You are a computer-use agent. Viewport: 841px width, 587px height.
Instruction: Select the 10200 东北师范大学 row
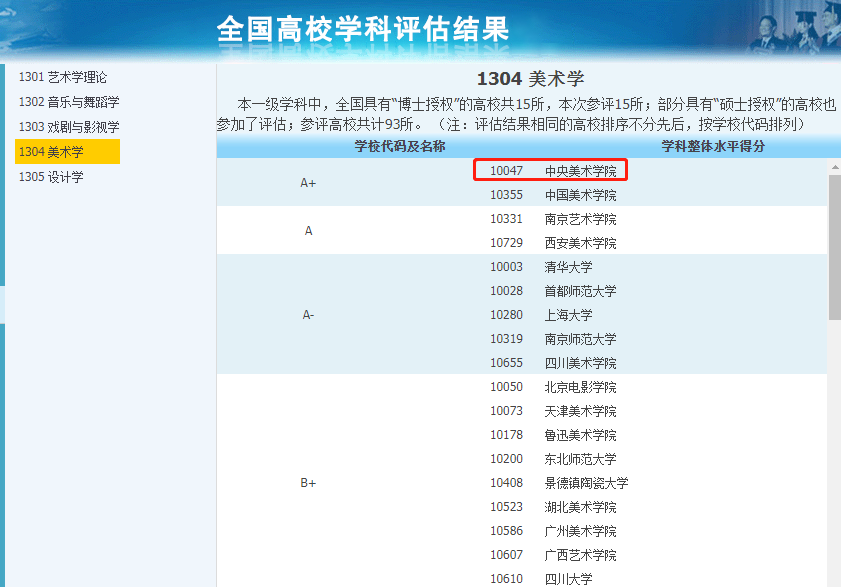tap(553, 459)
